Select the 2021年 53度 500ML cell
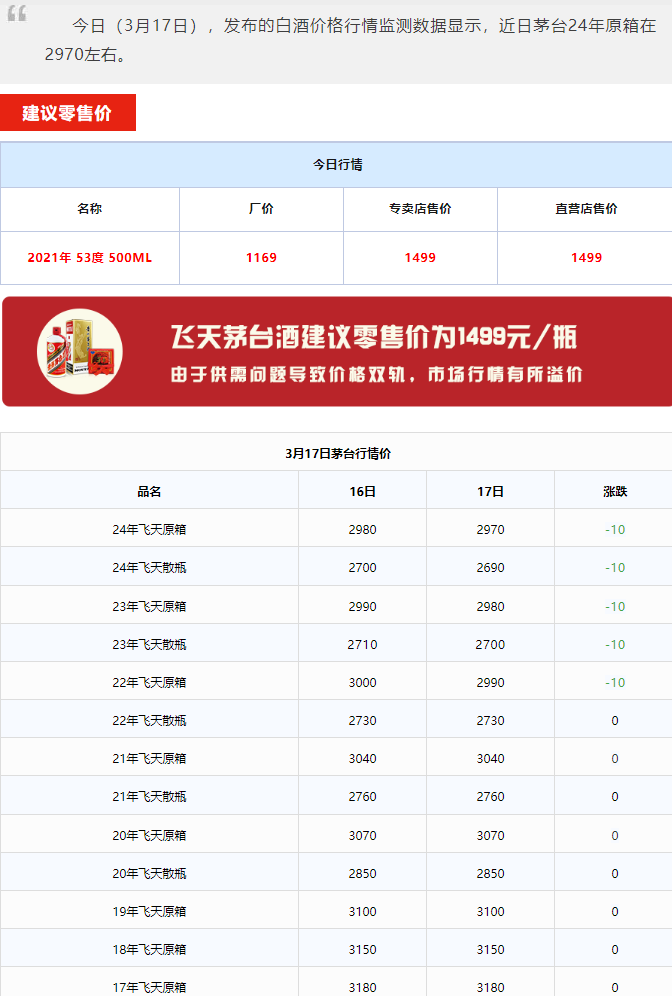672x996 pixels. (x=90, y=258)
